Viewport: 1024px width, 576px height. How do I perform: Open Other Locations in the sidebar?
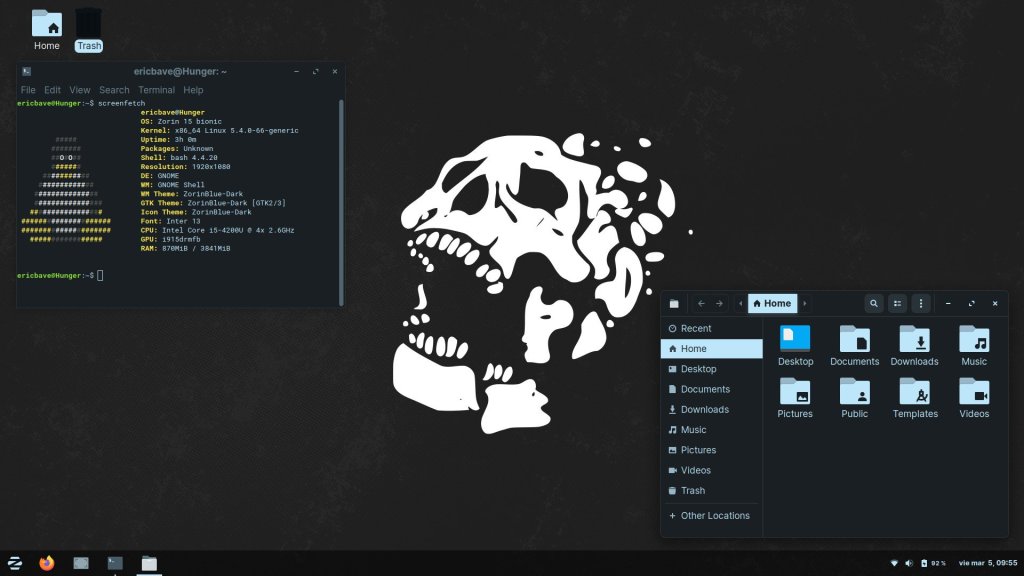click(x=714, y=516)
